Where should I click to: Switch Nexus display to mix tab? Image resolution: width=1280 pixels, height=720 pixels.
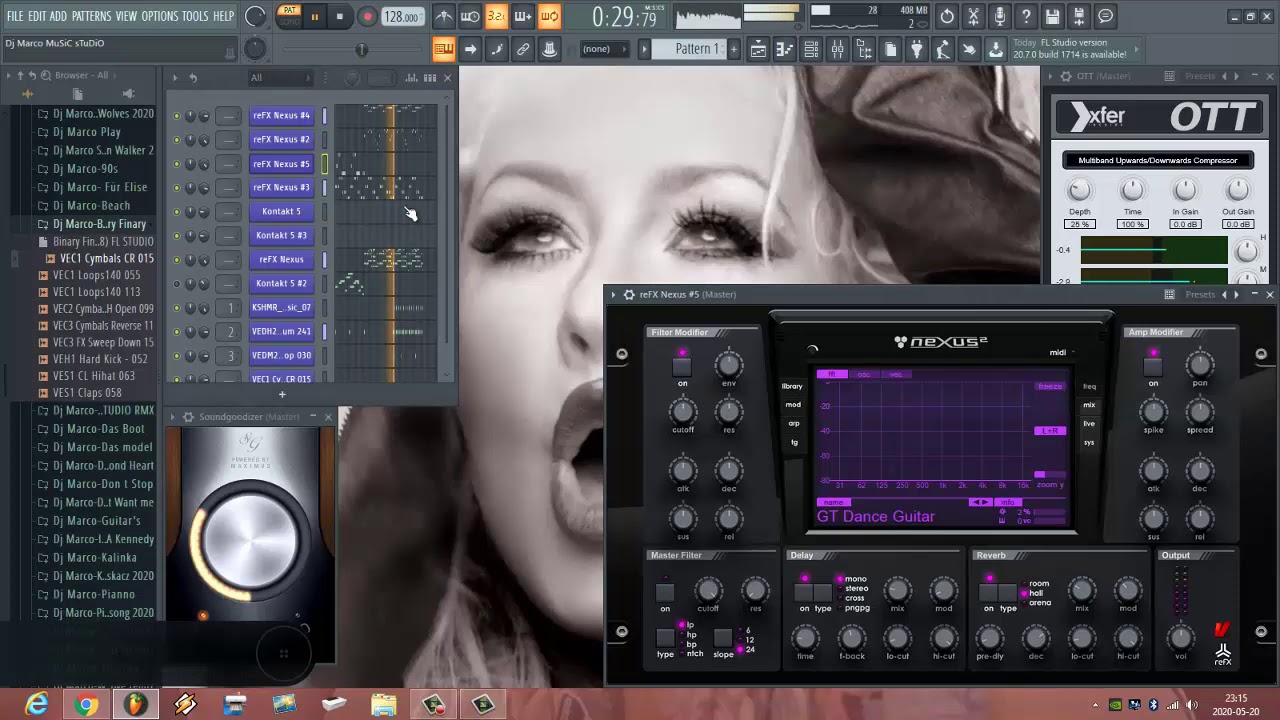[1089, 405]
